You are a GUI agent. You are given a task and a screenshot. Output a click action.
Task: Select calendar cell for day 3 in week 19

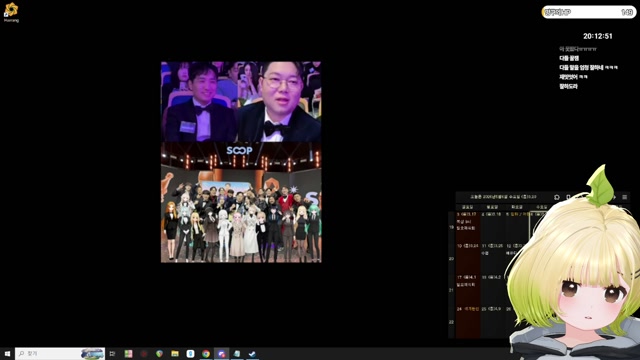(468, 227)
